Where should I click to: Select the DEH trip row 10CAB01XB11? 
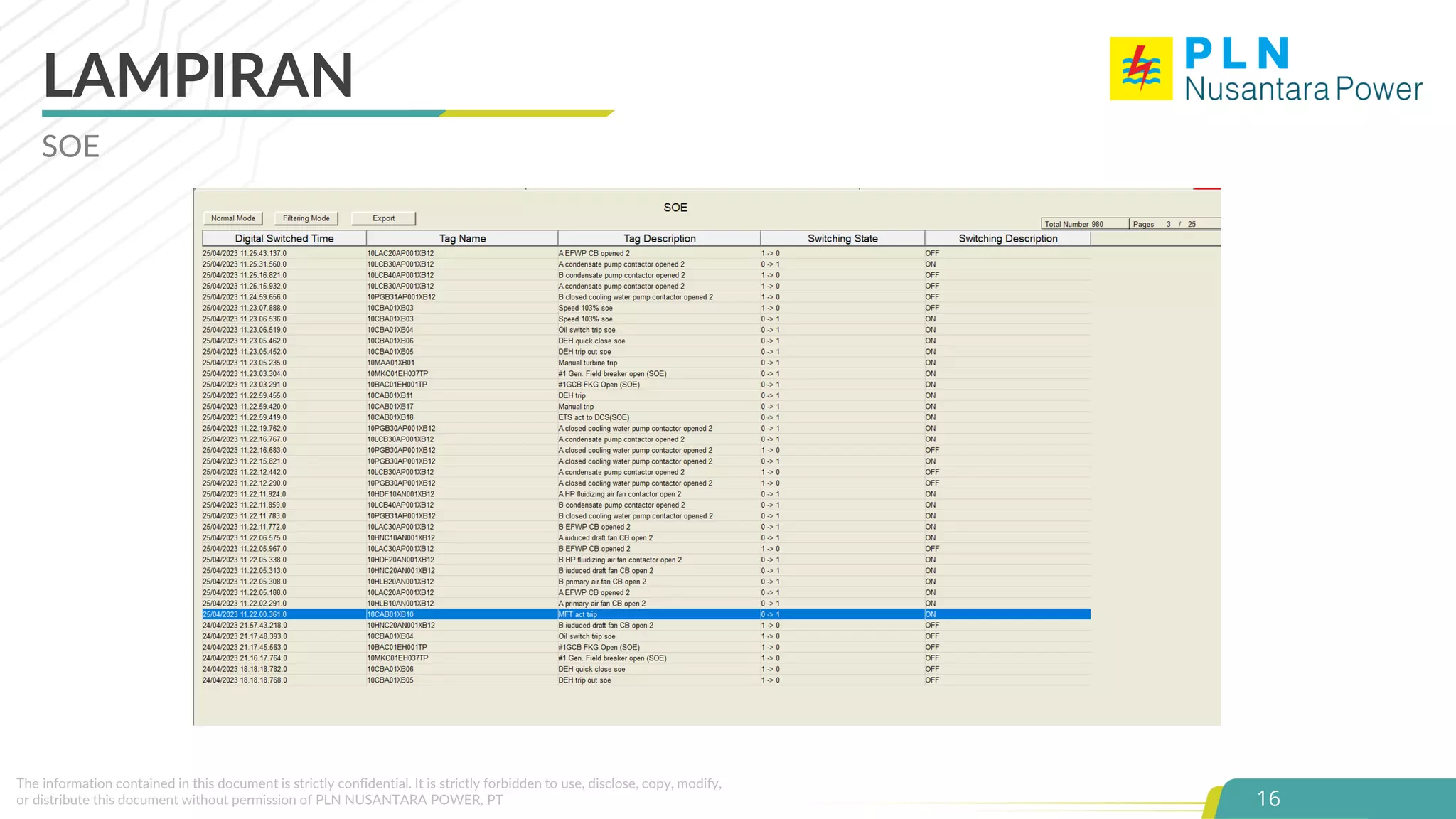[x=572, y=395]
